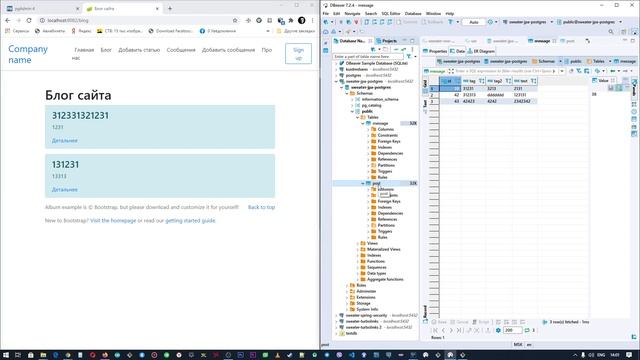Open Добавить статью nav link
The image size is (640, 360).
coord(139,50)
